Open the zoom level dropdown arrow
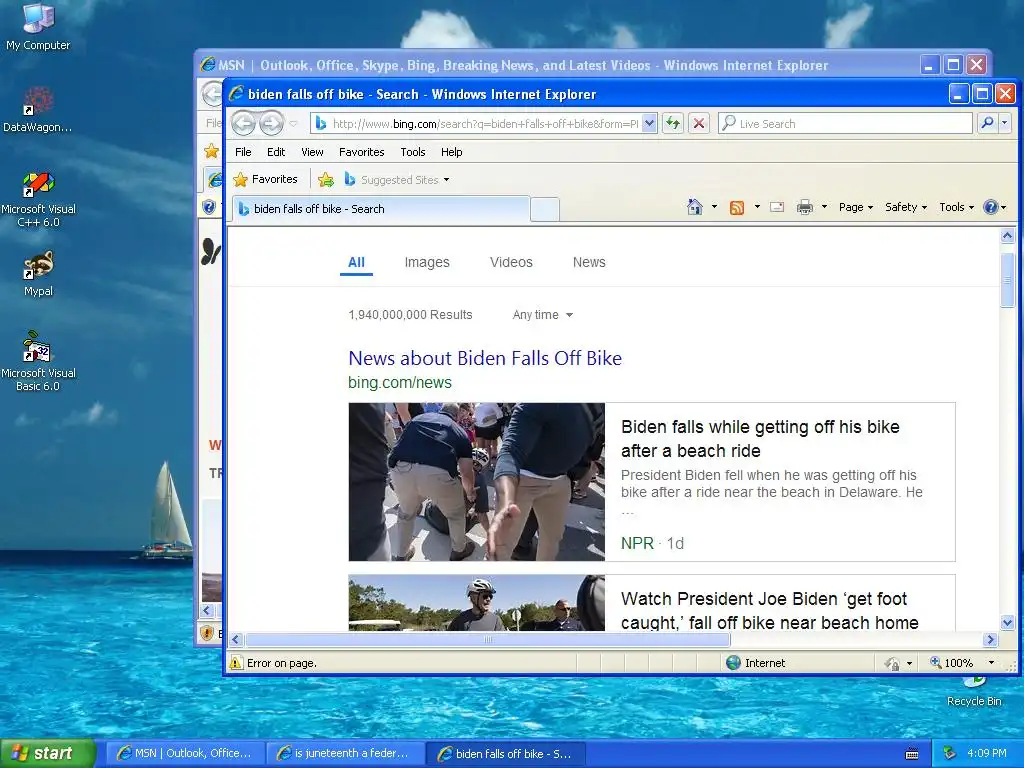The image size is (1024, 768). (991, 663)
